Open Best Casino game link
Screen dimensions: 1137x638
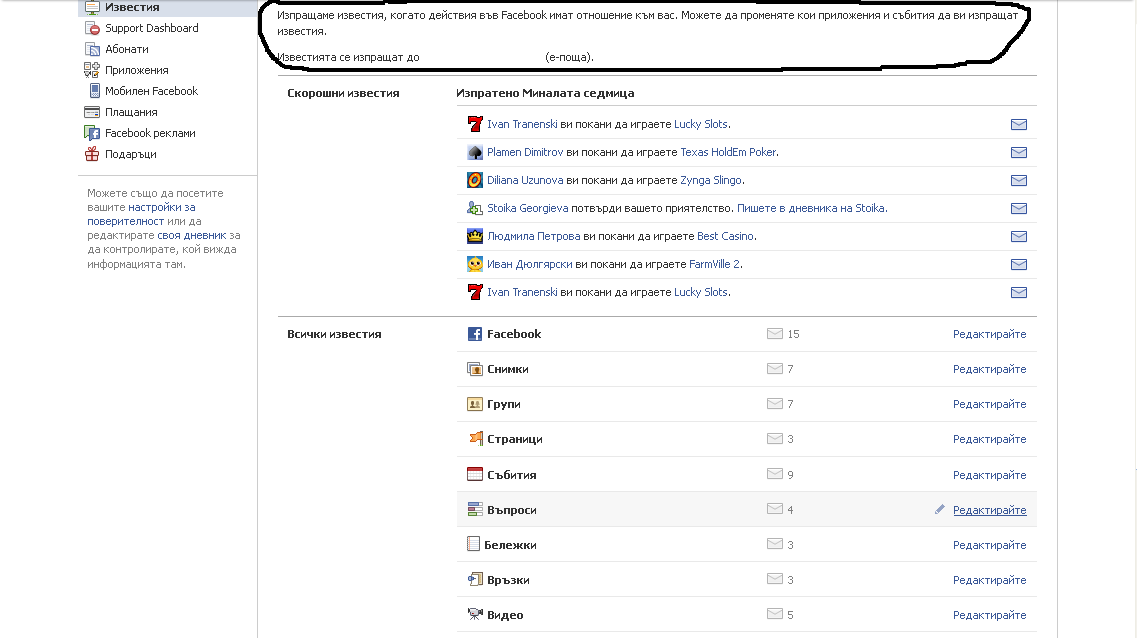tap(725, 236)
